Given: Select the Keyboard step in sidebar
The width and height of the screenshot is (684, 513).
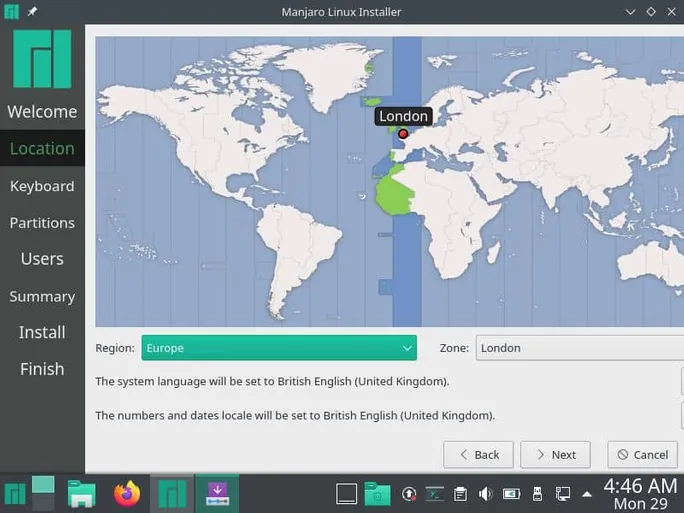Looking at the screenshot, I should pos(42,186).
